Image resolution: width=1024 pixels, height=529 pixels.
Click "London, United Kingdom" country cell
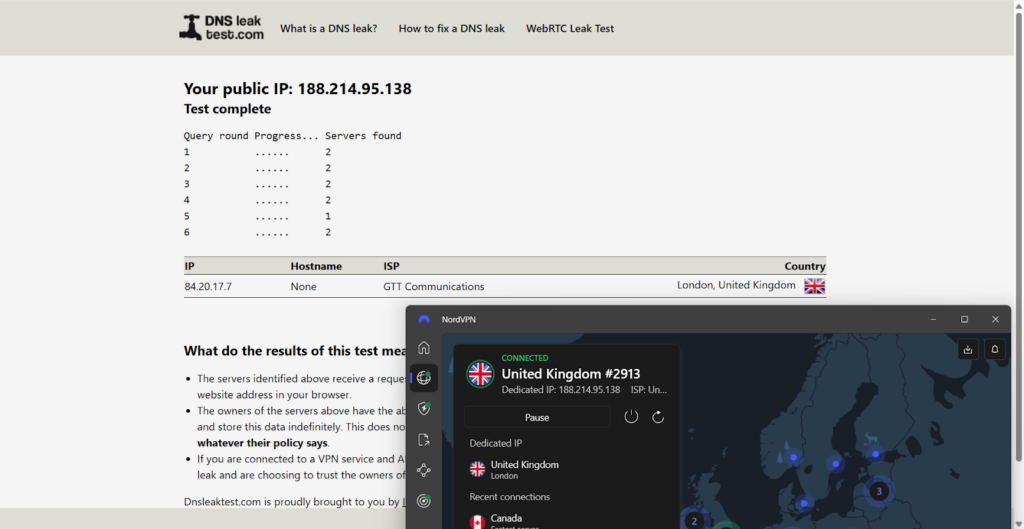click(x=736, y=285)
